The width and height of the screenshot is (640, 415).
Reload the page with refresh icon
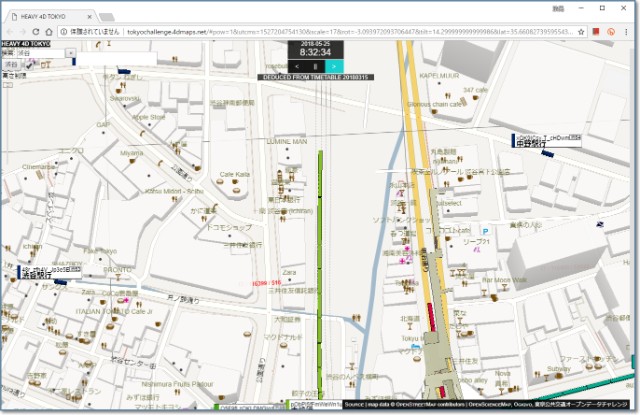pyautogui.click(x=48, y=32)
